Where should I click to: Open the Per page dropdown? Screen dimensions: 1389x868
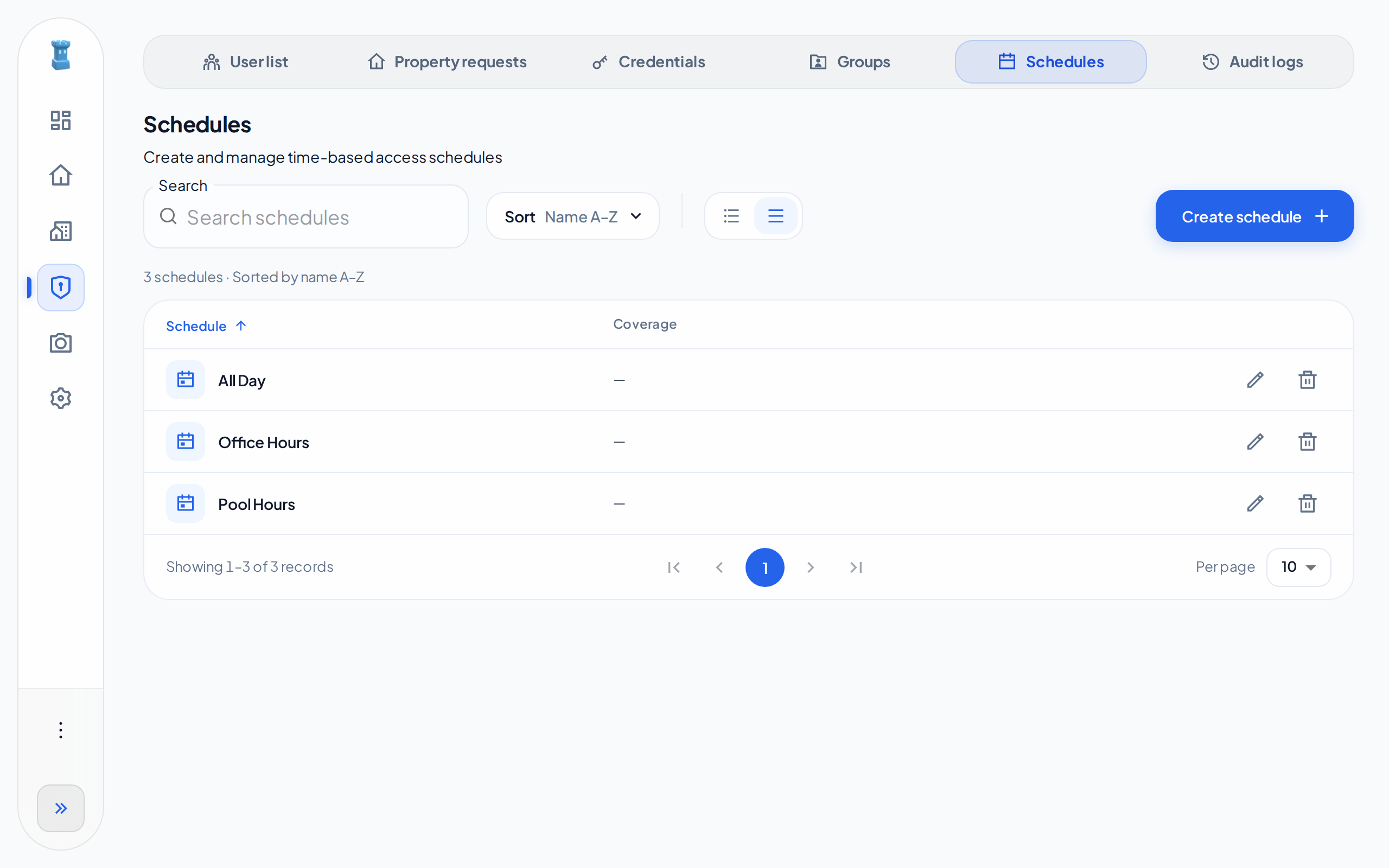(x=1298, y=567)
